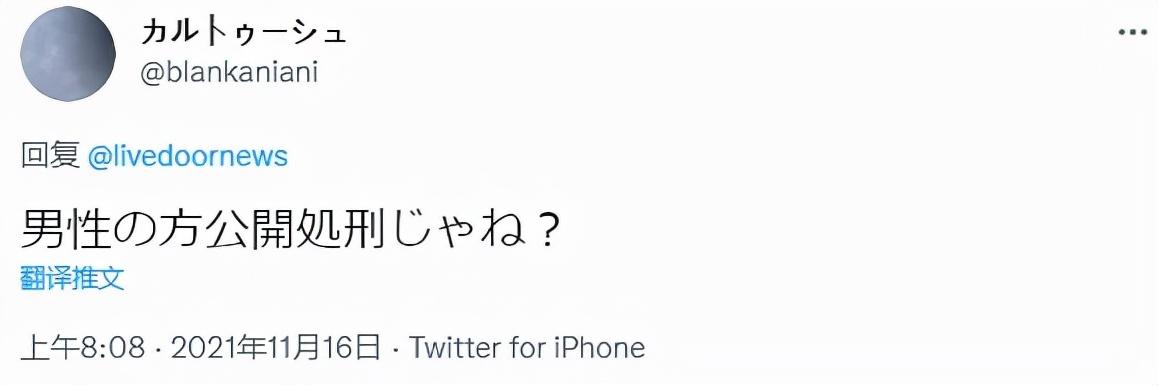
Task: Select the tweet text 男性の方公開処刑じゃね？
Action: click(x=289, y=232)
